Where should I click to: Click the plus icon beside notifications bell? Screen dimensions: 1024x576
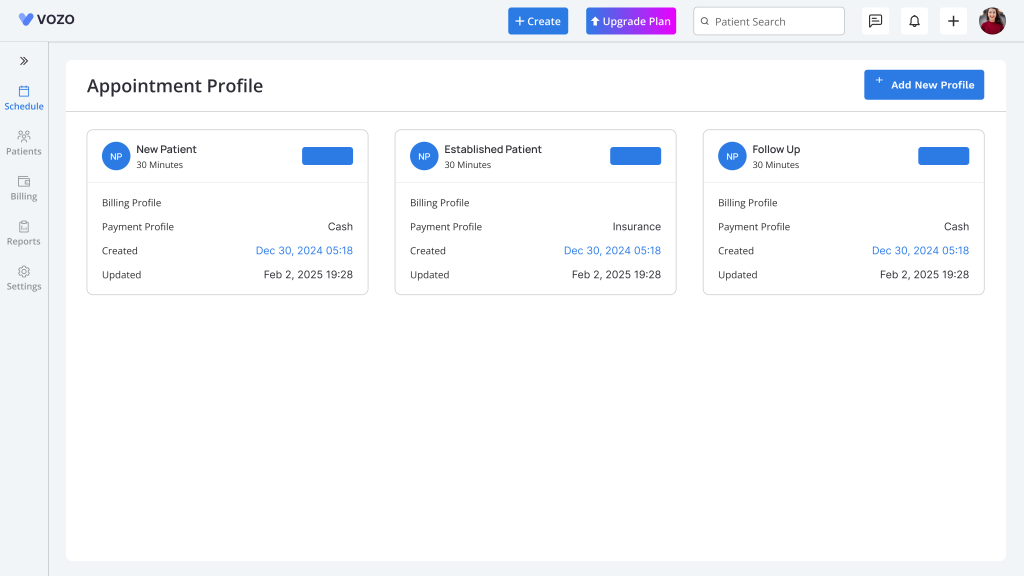tap(953, 22)
